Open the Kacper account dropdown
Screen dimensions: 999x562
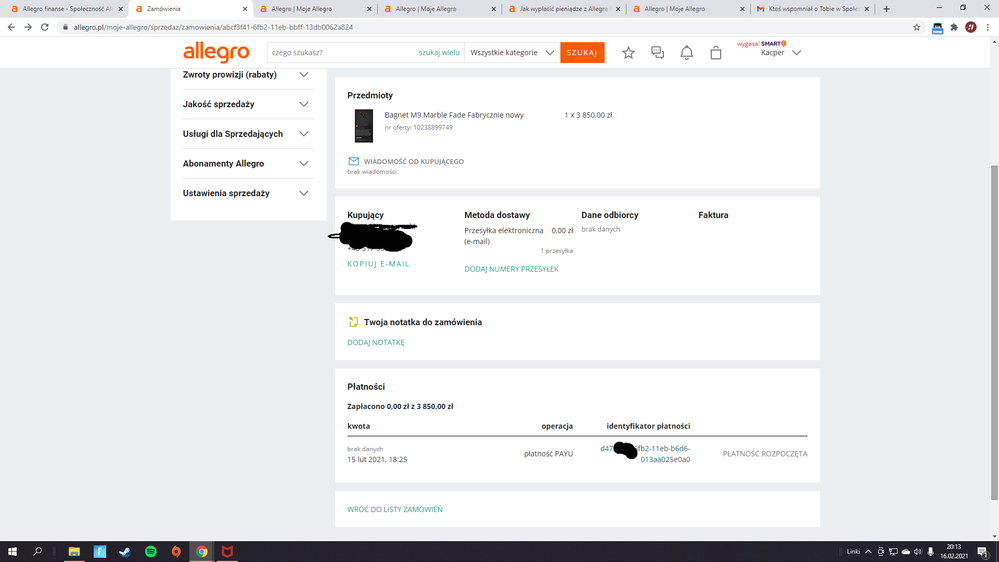pos(780,53)
